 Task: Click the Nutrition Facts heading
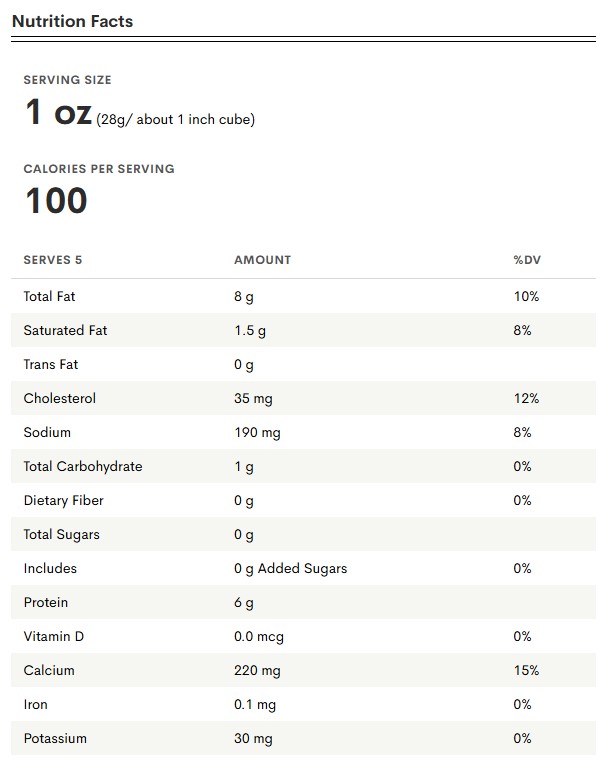pyautogui.click(x=72, y=21)
